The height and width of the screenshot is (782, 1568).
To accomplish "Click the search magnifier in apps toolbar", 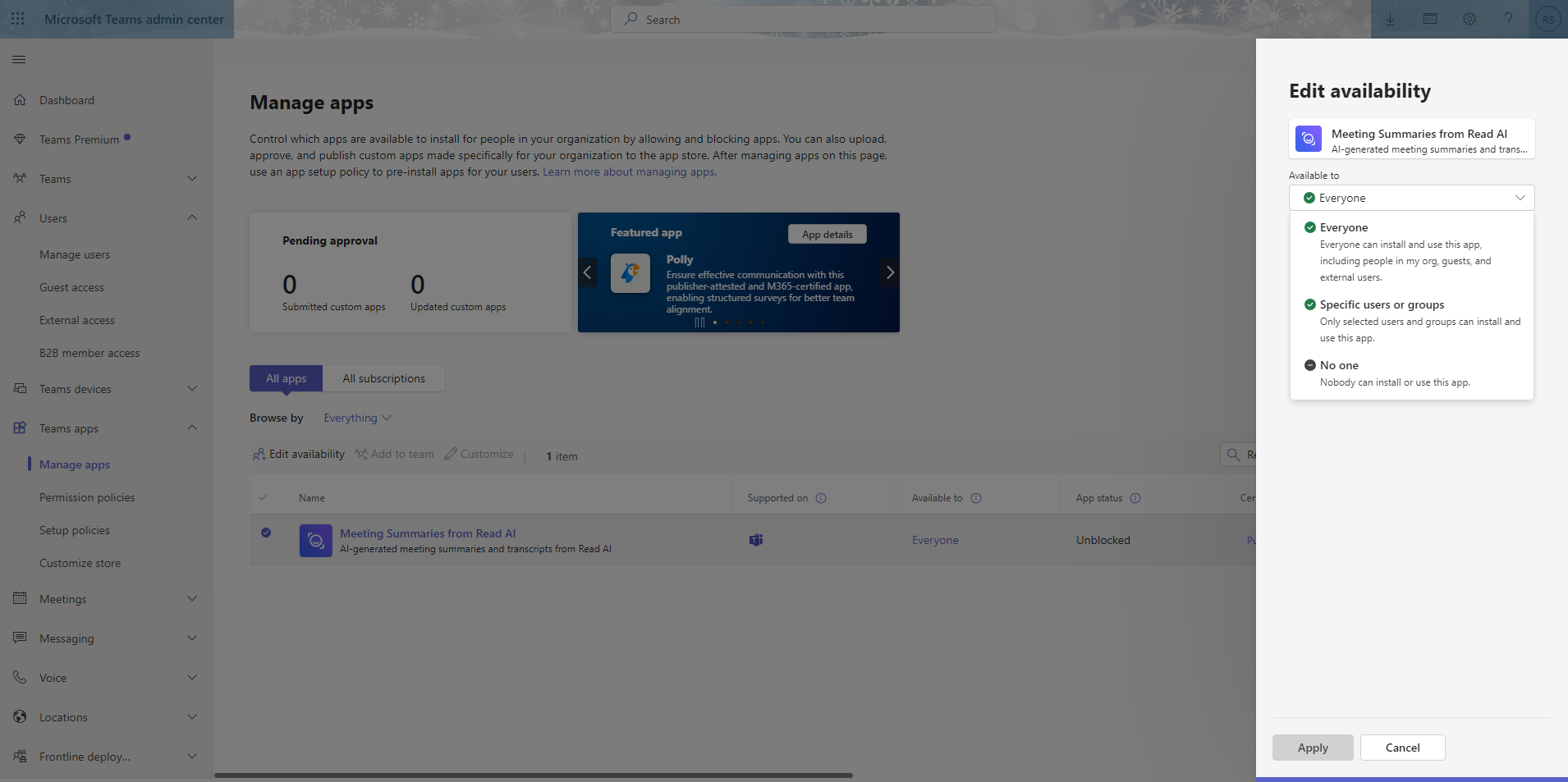I will click(x=1233, y=455).
